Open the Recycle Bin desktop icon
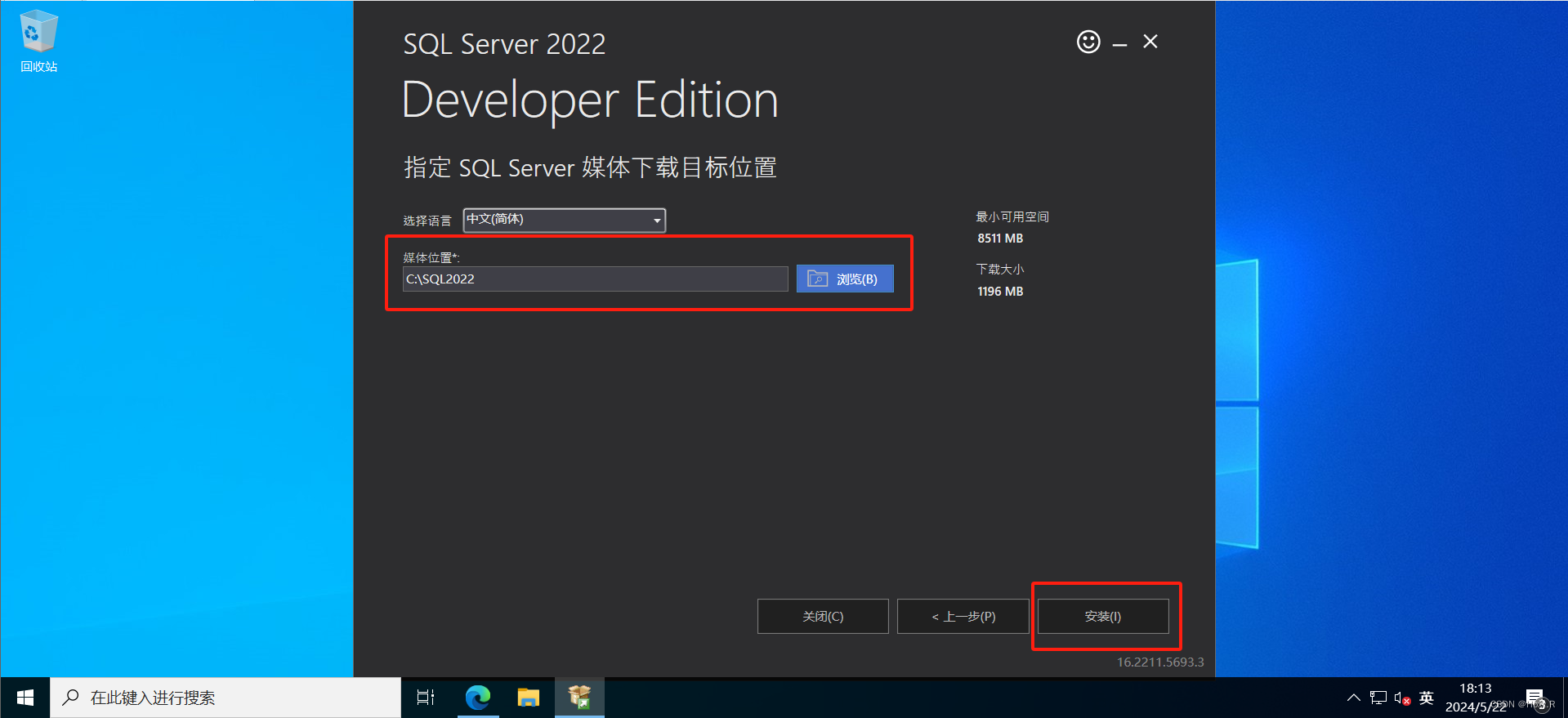Image resolution: width=1568 pixels, height=718 pixels. tap(38, 41)
